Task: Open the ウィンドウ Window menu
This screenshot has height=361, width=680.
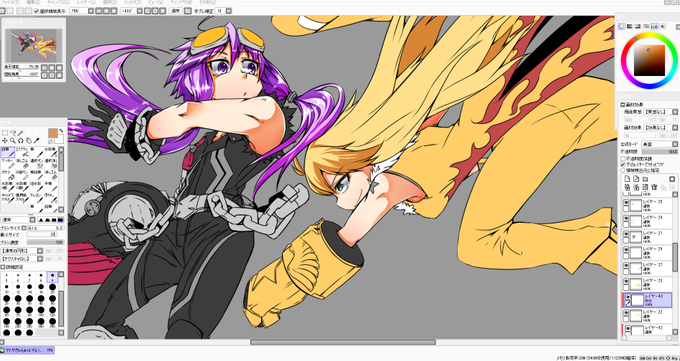Action: (181, 2)
